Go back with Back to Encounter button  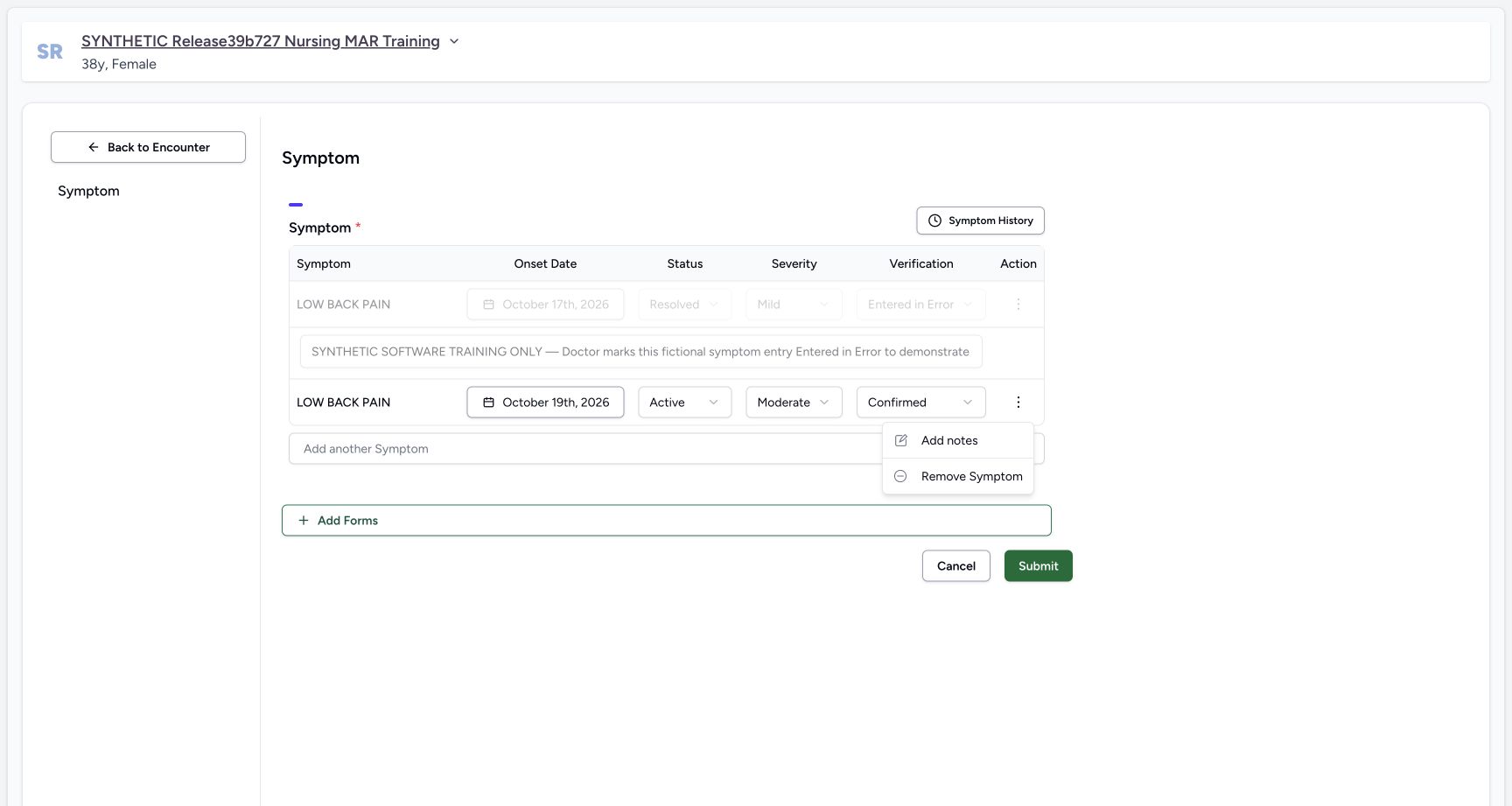tap(148, 147)
